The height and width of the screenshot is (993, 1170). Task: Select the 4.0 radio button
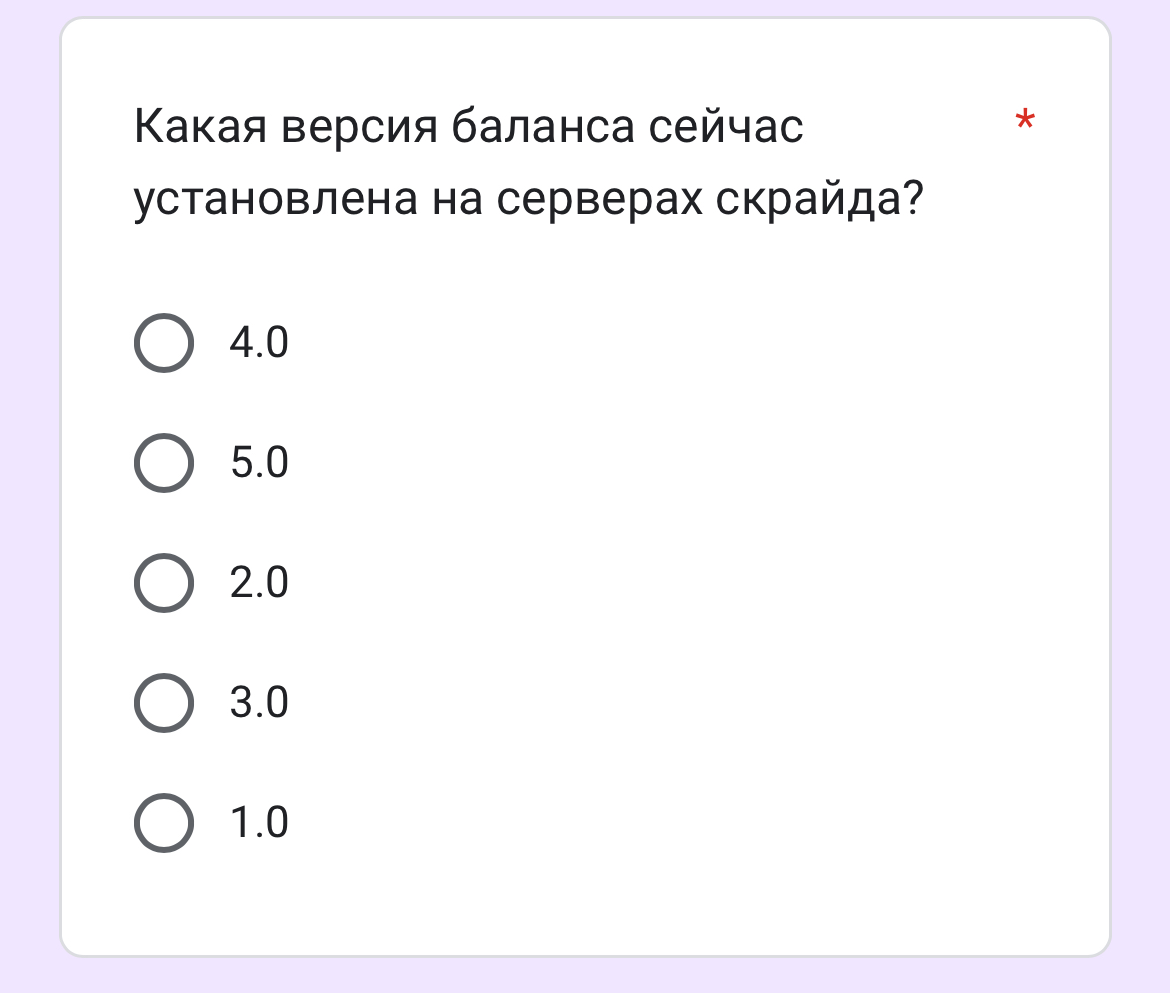click(x=162, y=344)
